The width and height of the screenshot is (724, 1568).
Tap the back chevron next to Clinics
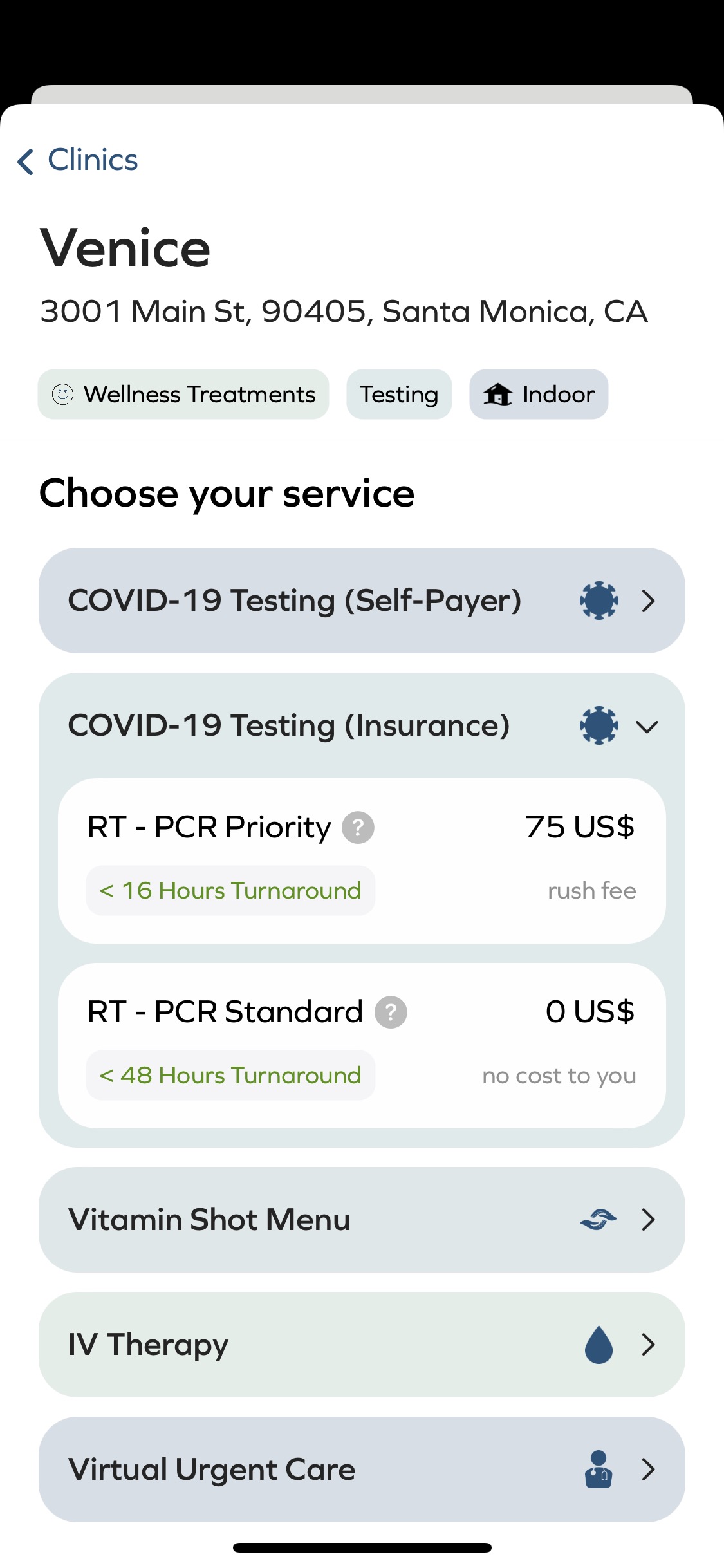pos(26,162)
